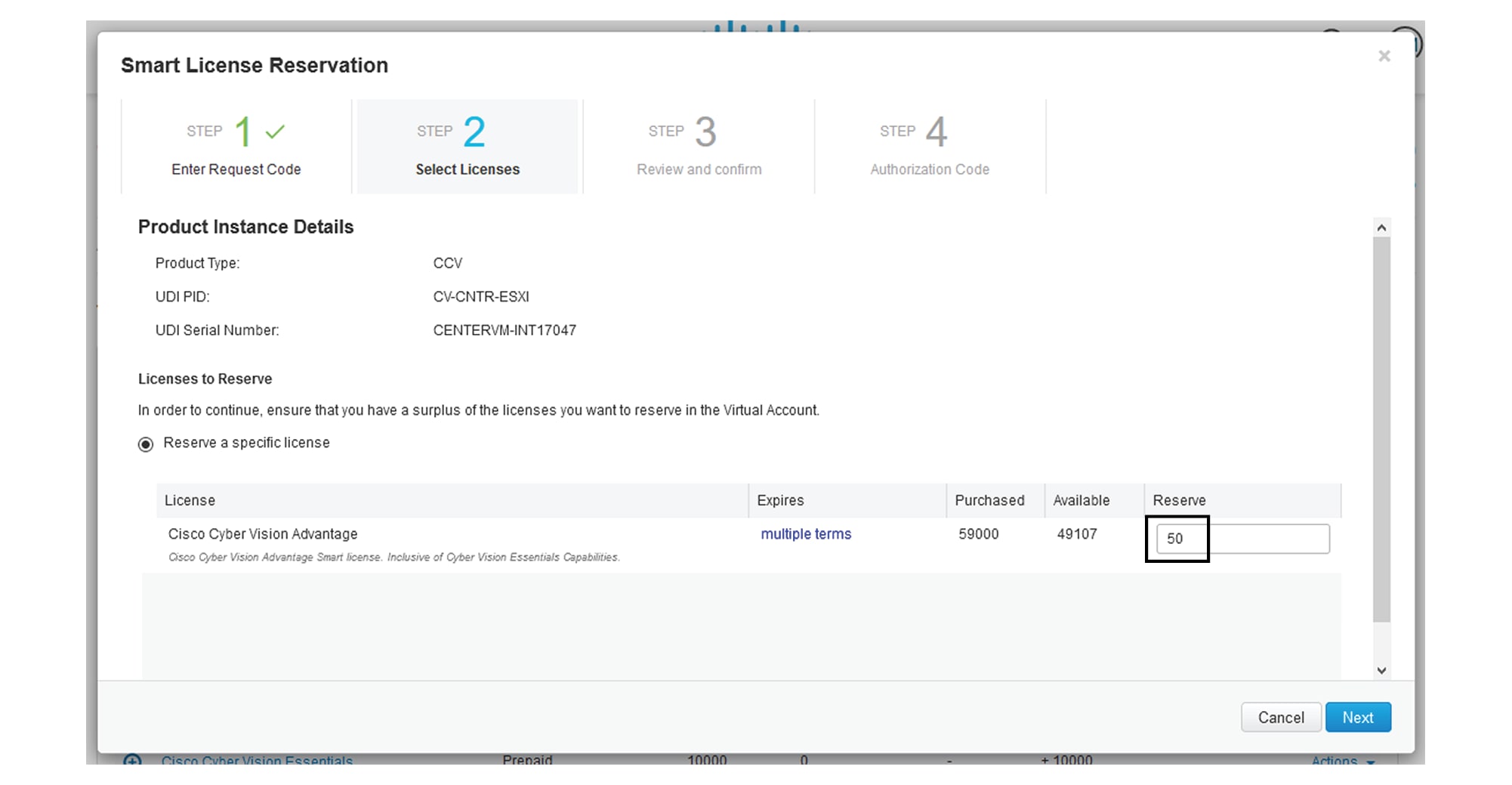Click the purchased value 59000
This screenshot has height=785, width=1512.
pos(979,534)
